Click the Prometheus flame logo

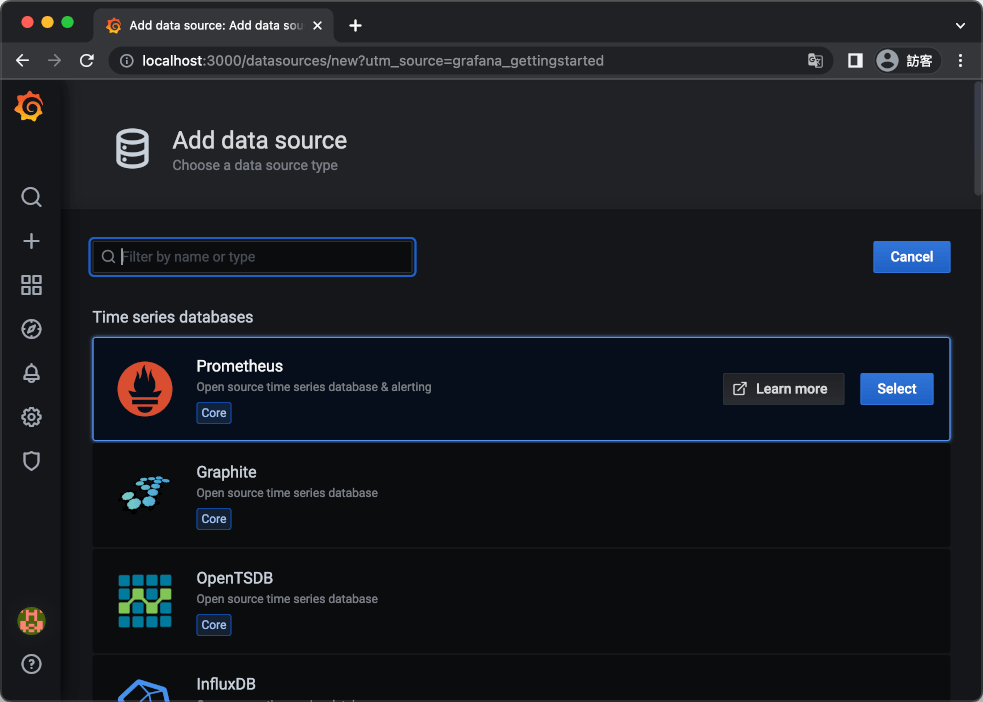tap(145, 389)
